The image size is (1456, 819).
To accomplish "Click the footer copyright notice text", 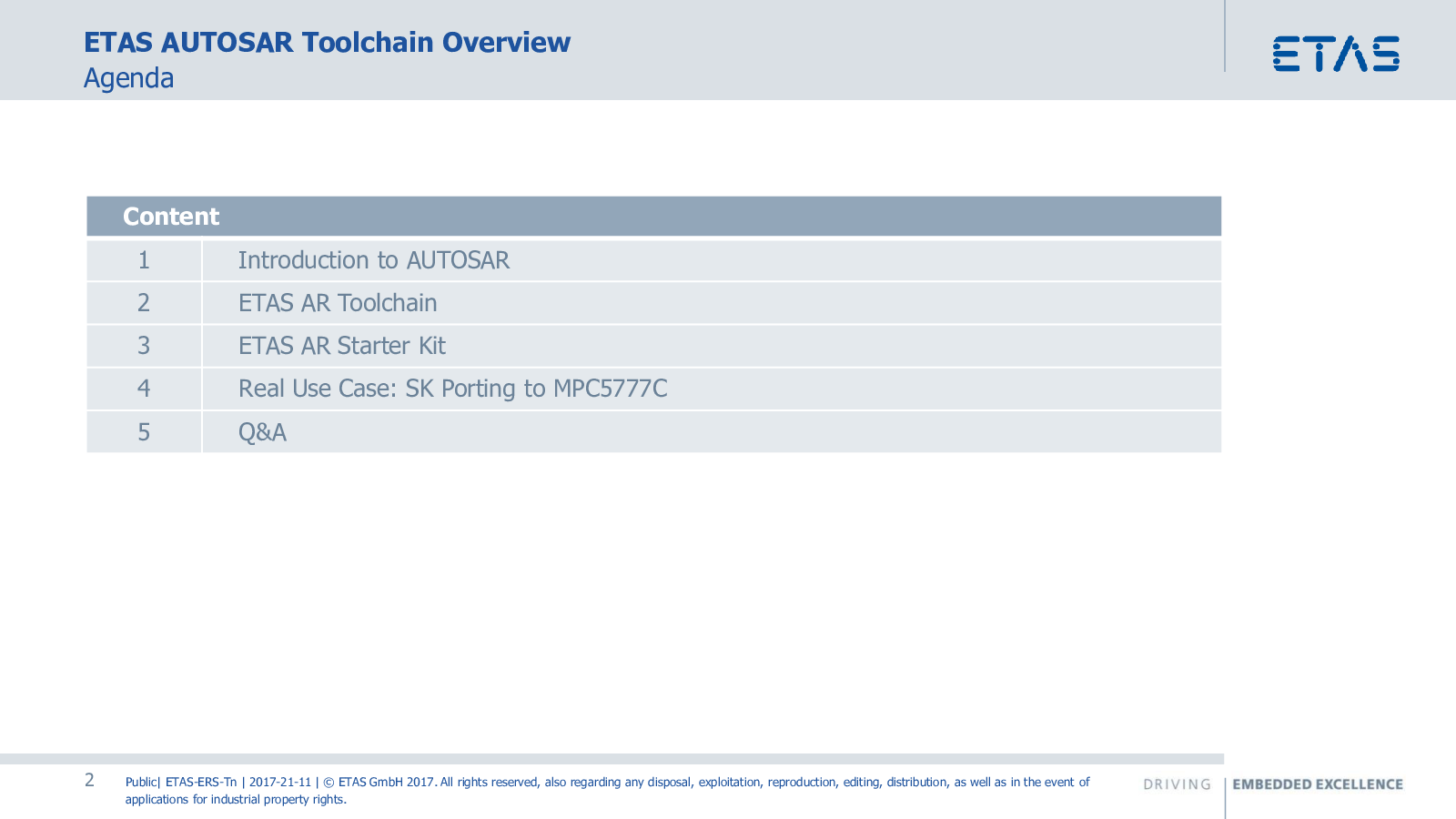I will coord(607,790).
